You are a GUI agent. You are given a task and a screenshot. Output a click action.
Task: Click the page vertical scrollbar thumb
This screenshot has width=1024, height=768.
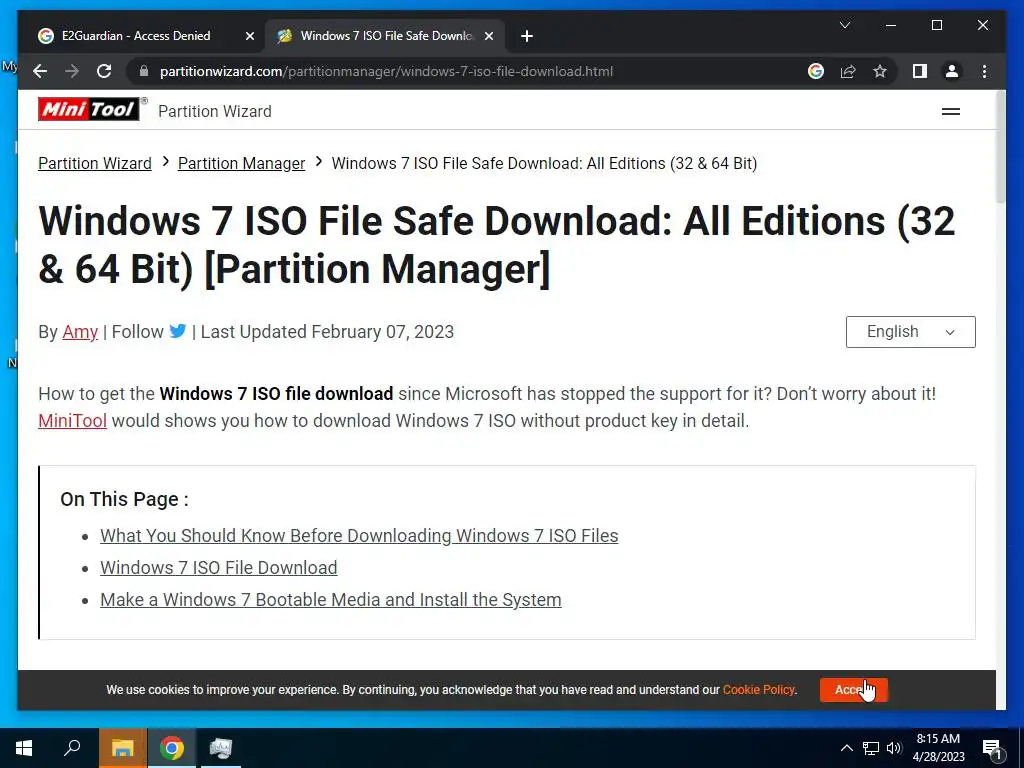(x=1000, y=147)
